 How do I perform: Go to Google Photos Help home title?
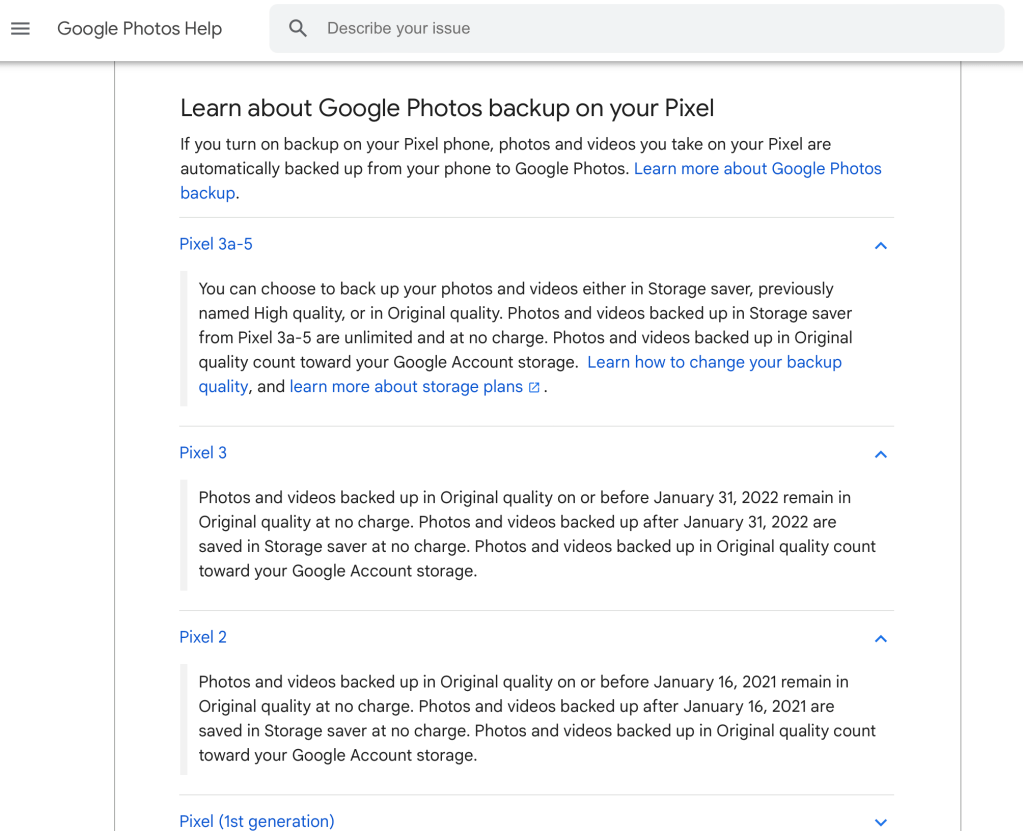[139, 29]
